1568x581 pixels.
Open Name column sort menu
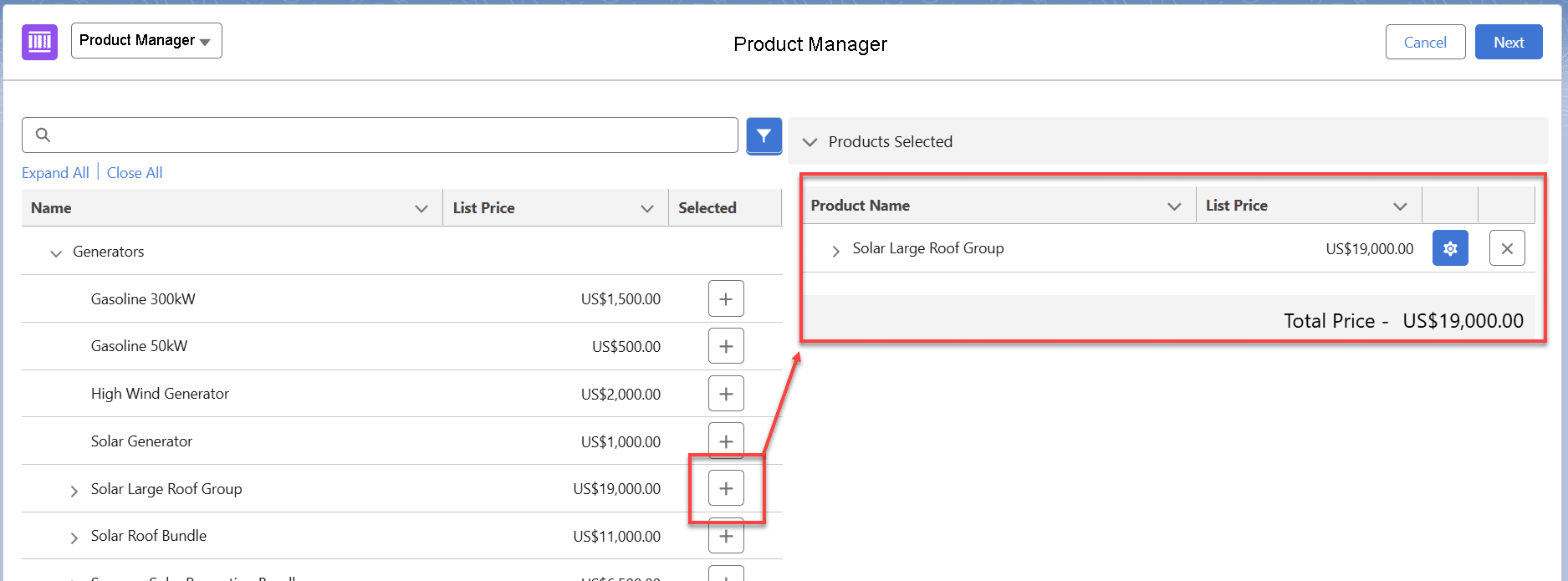click(x=421, y=208)
